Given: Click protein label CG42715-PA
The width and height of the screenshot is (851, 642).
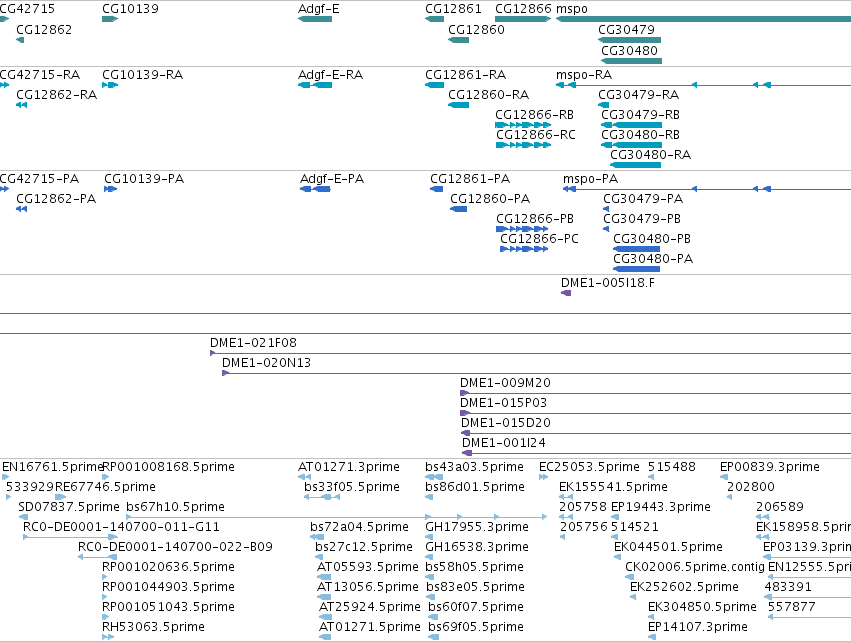Looking at the screenshot, I should pos(39,179).
